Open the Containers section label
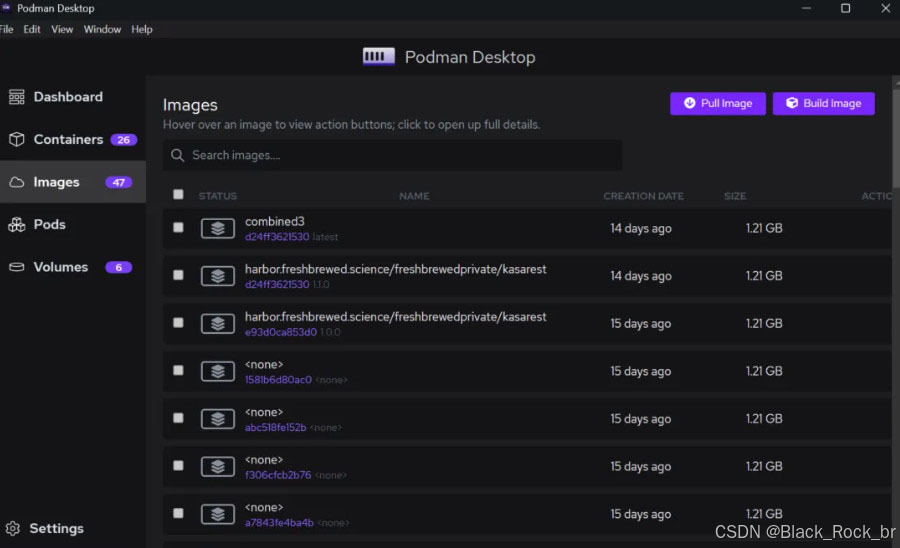The height and width of the screenshot is (548, 900). [x=68, y=139]
